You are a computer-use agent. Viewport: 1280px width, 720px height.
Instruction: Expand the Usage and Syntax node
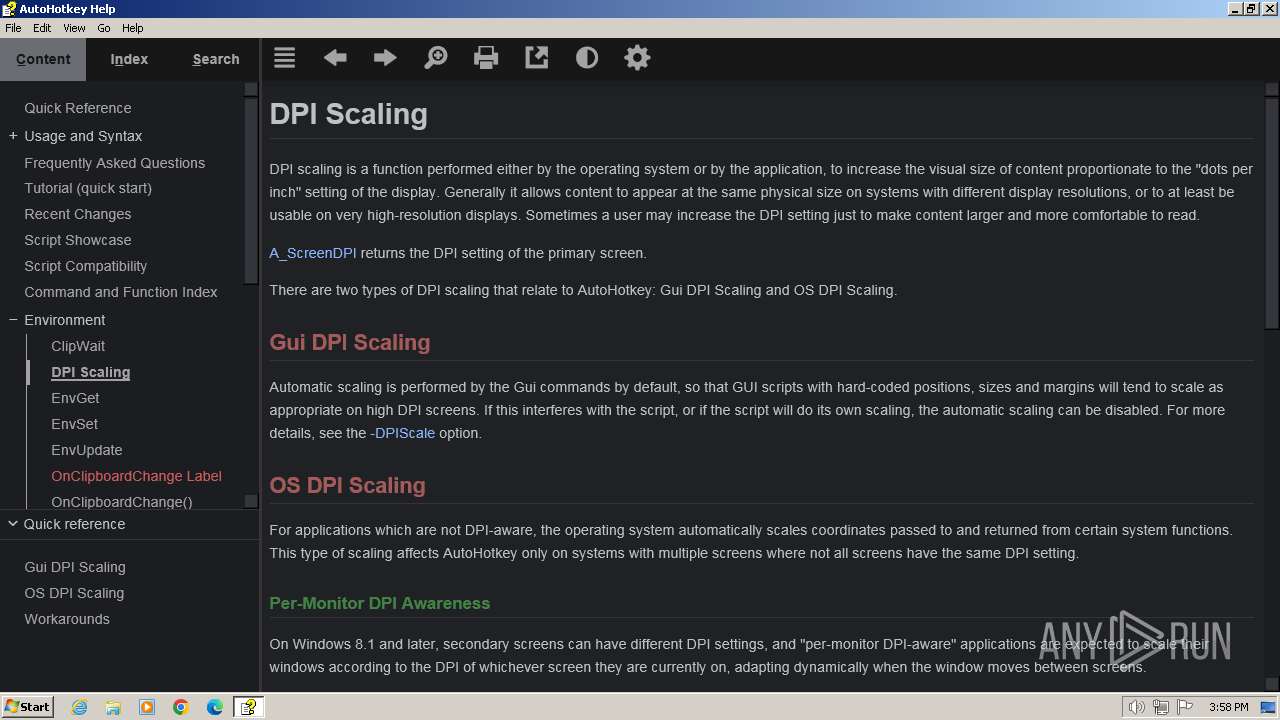[13, 136]
